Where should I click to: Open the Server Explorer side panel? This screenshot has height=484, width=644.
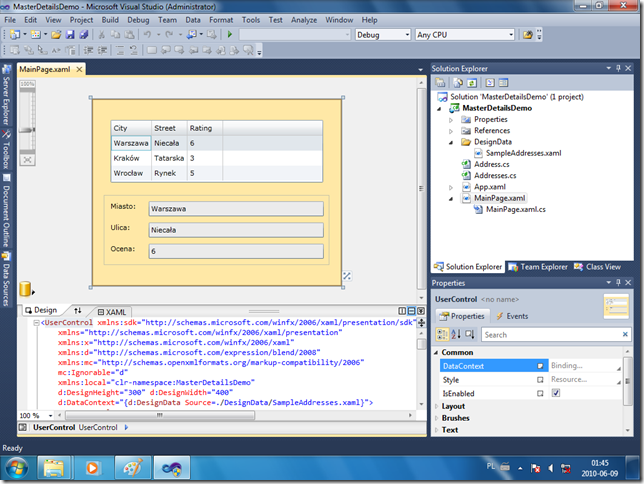(x=6, y=95)
